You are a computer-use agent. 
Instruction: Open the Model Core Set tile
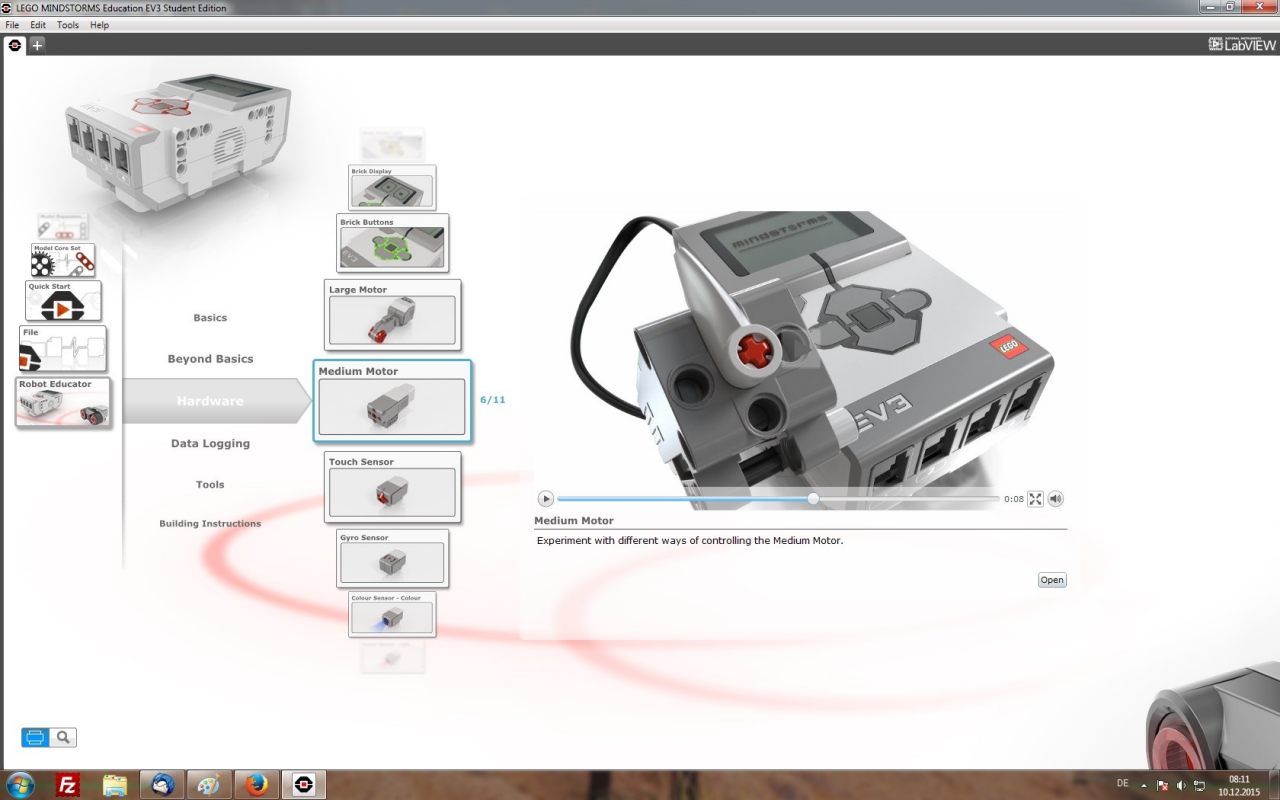(63, 260)
